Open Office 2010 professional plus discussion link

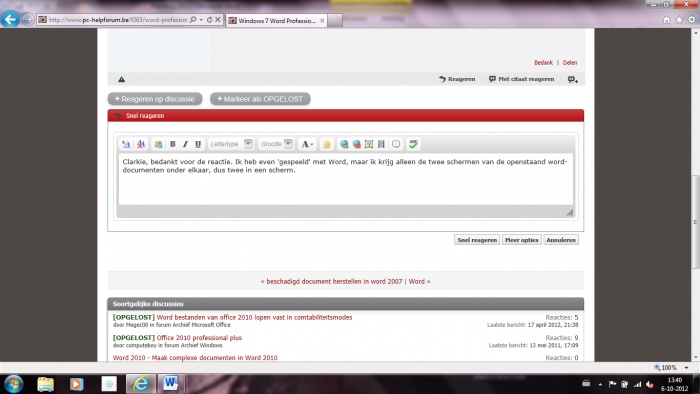click(x=199, y=338)
